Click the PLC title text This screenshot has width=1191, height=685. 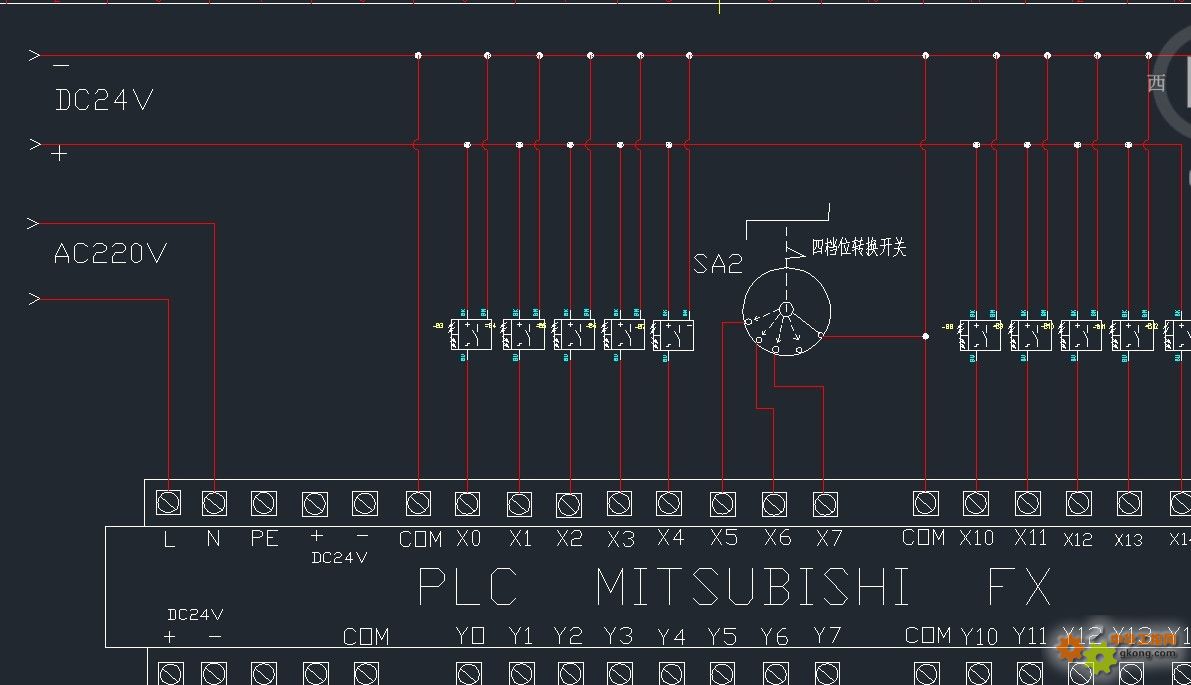469,586
